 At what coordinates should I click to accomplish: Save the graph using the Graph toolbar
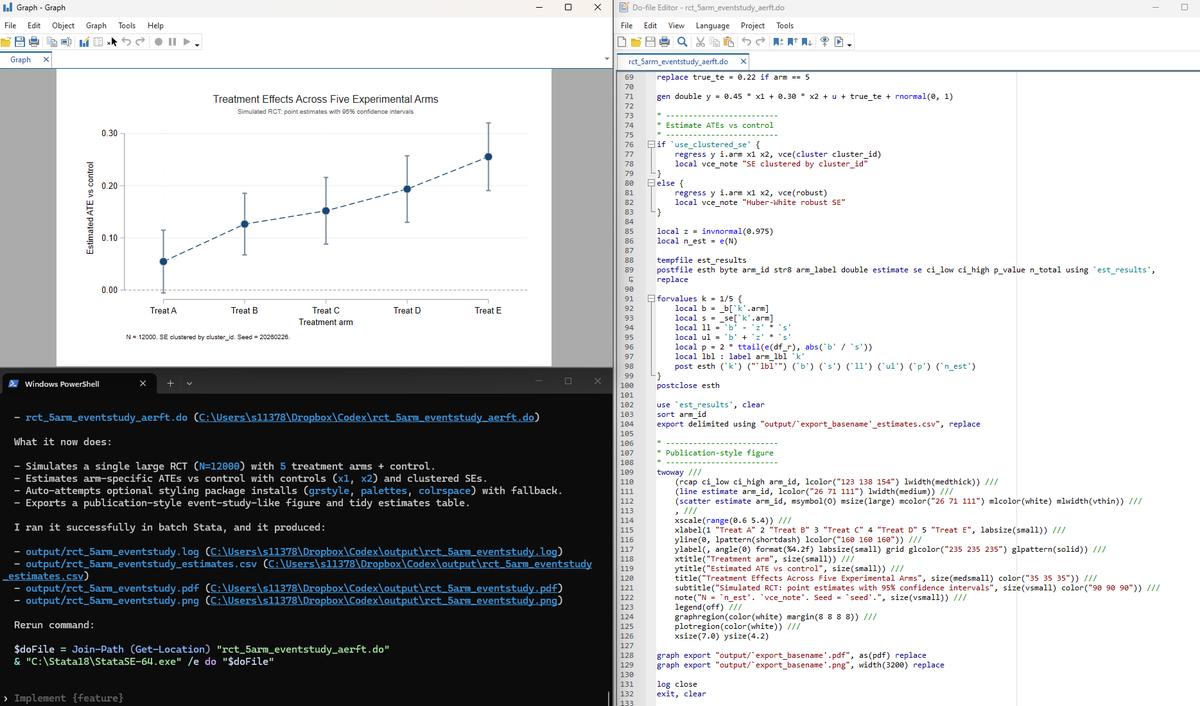point(20,42)
